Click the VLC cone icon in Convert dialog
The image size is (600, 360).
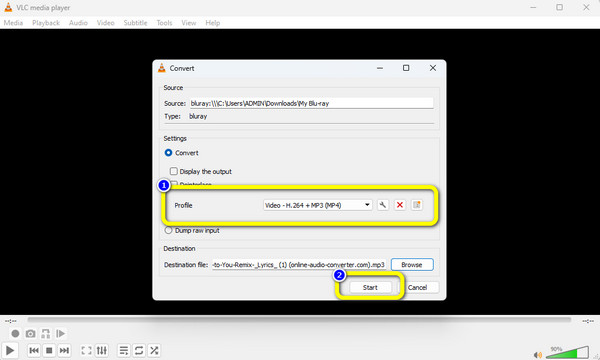point(162,68)
